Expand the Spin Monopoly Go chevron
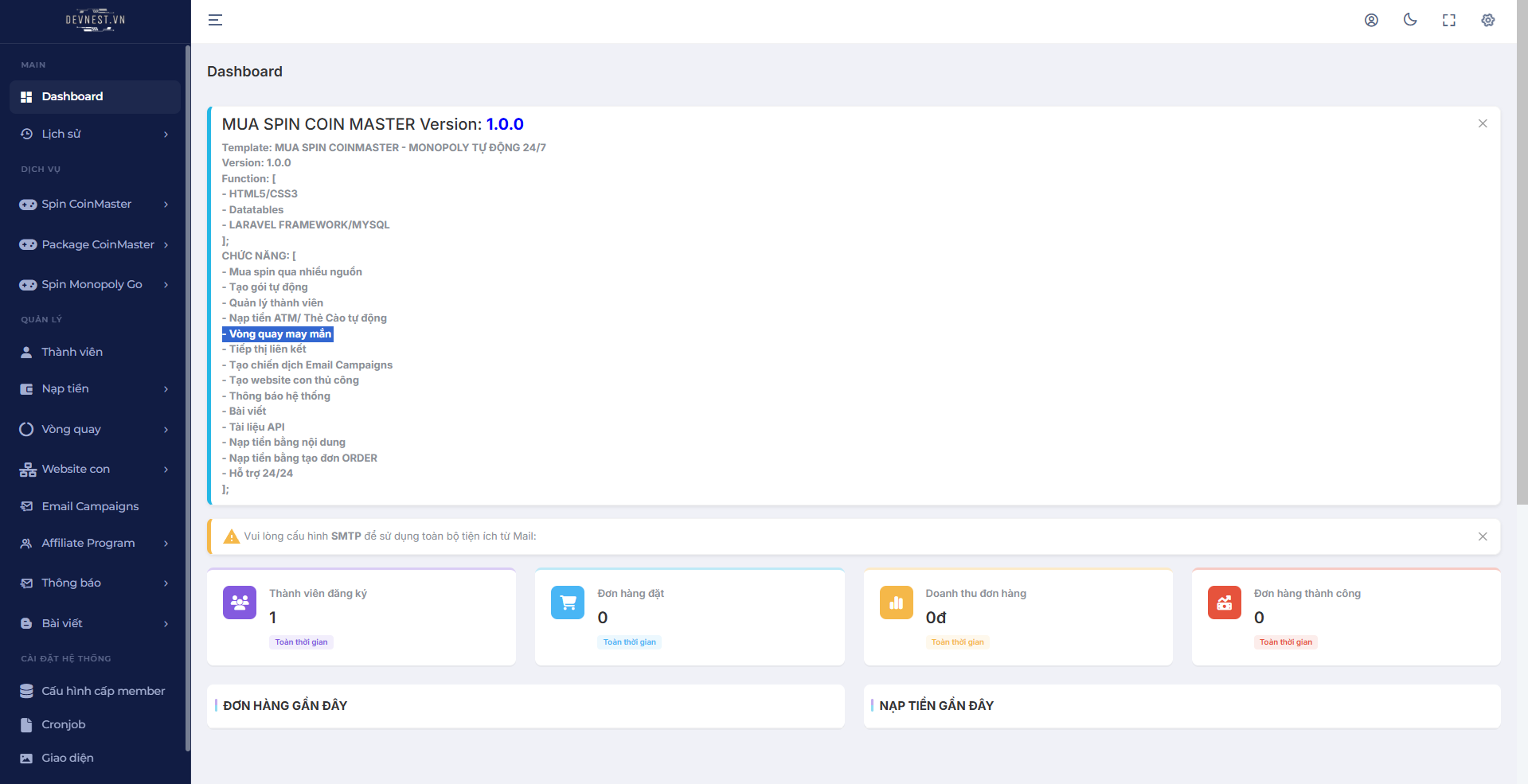 [x=166, y=285]
